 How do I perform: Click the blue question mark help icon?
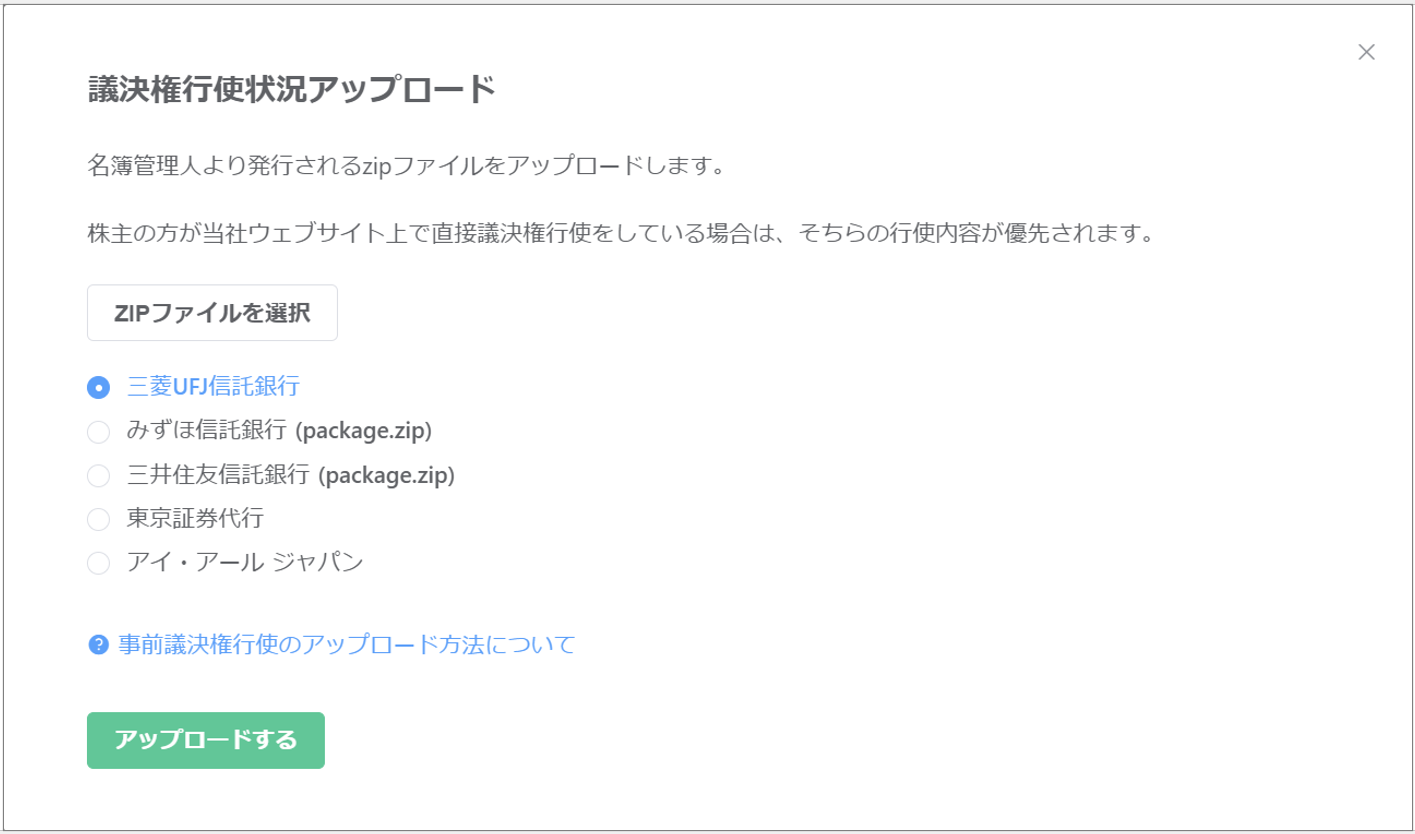98,644
